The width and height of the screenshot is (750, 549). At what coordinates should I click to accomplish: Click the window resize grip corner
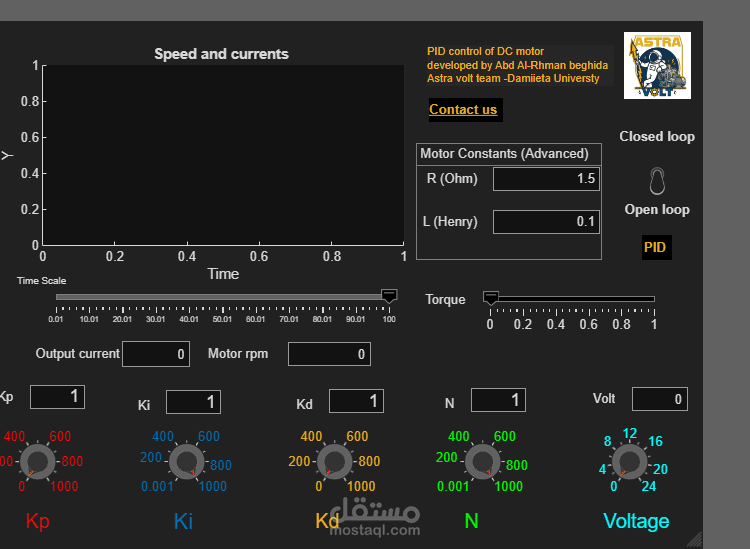pos(695,540)
